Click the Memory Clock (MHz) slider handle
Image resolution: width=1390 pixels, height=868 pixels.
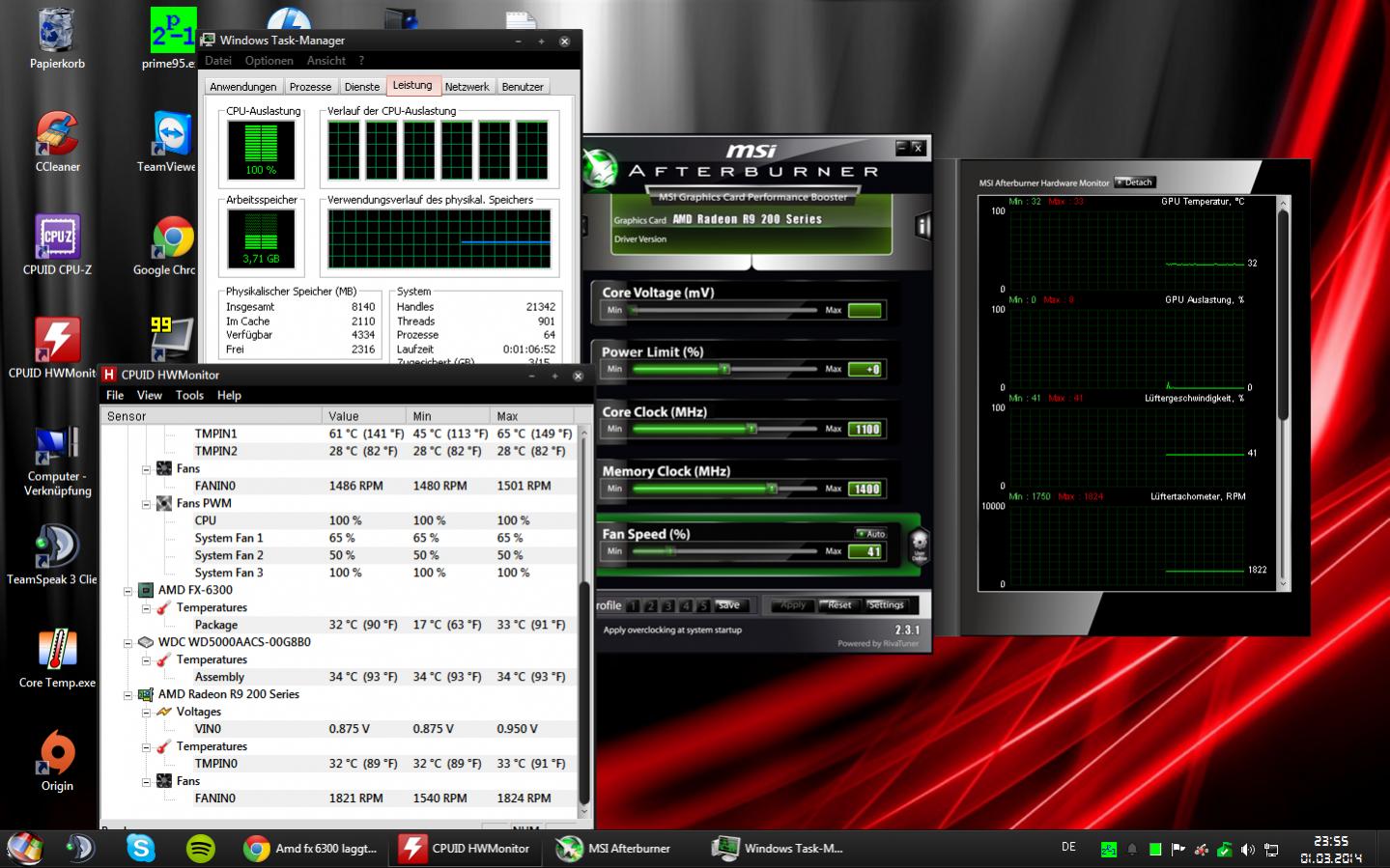pyautogui.click(x=772, y=489)
